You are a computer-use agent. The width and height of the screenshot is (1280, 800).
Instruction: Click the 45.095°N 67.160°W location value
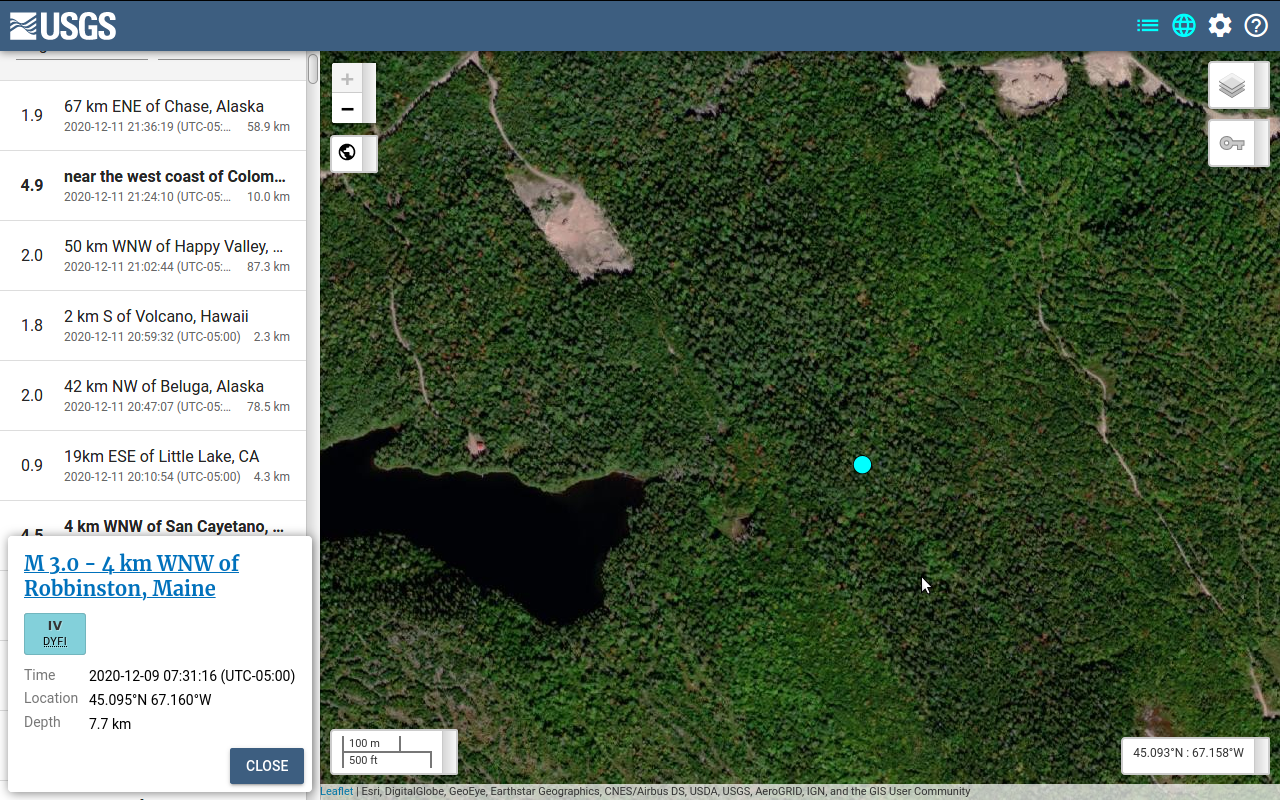click(x=150, y=700)
